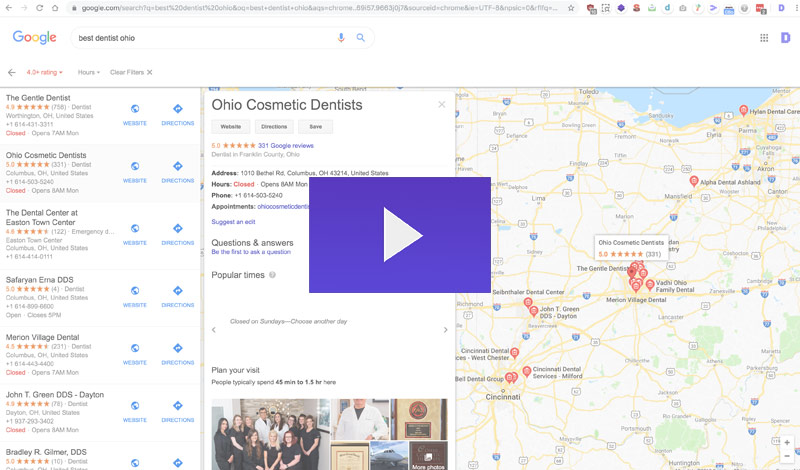The height and width of the screenshot is (470, 800).
Task: Open the team group photo
Action: 270,434
